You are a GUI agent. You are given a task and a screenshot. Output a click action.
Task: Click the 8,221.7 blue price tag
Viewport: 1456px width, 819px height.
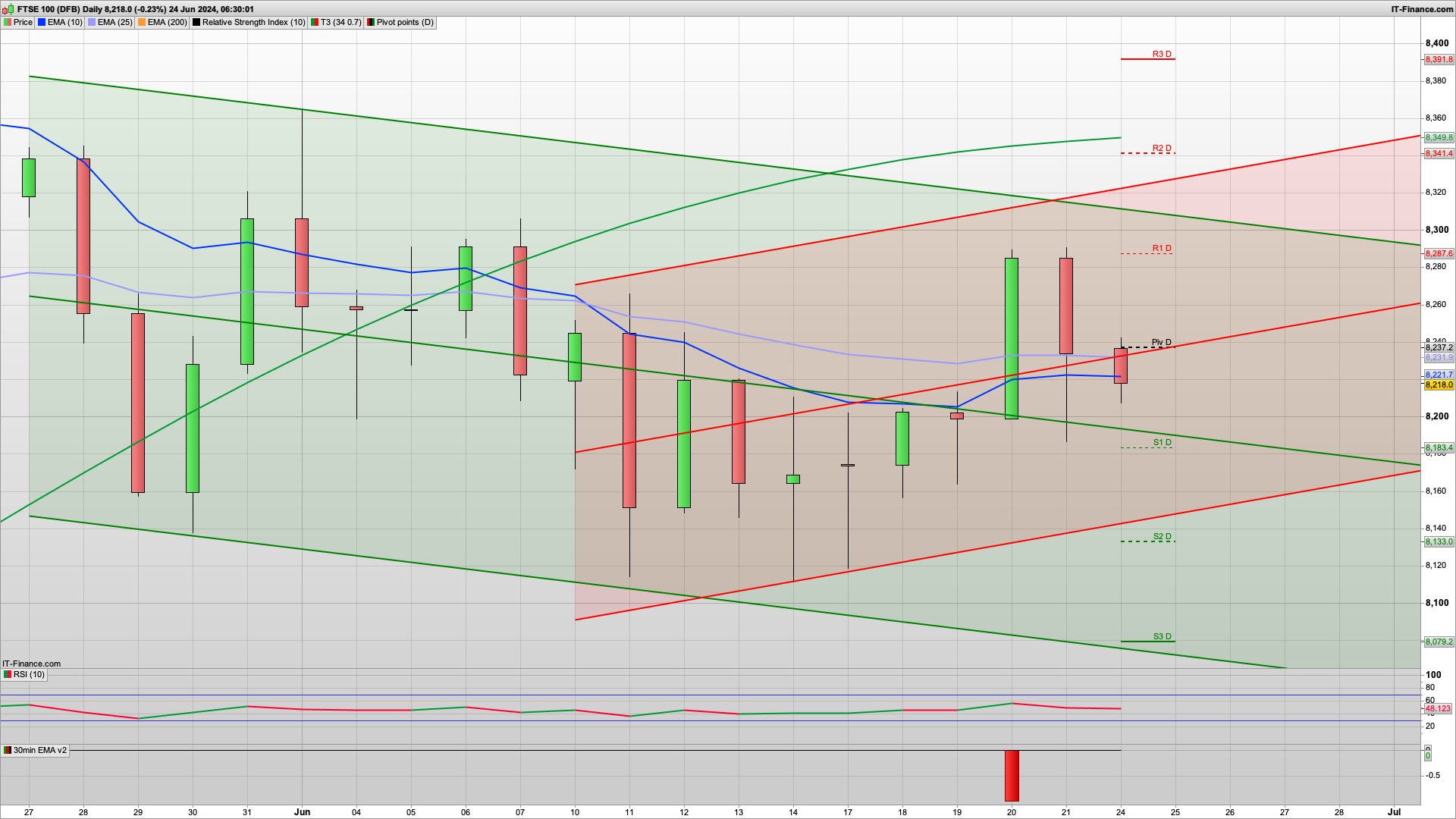(x=1439, y=375)
